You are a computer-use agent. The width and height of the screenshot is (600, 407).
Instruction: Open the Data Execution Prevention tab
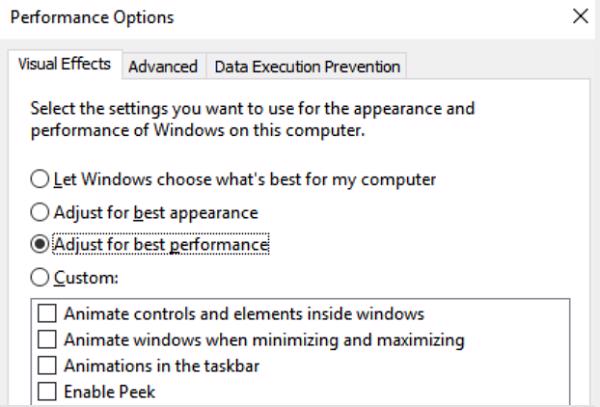point(306,67)
